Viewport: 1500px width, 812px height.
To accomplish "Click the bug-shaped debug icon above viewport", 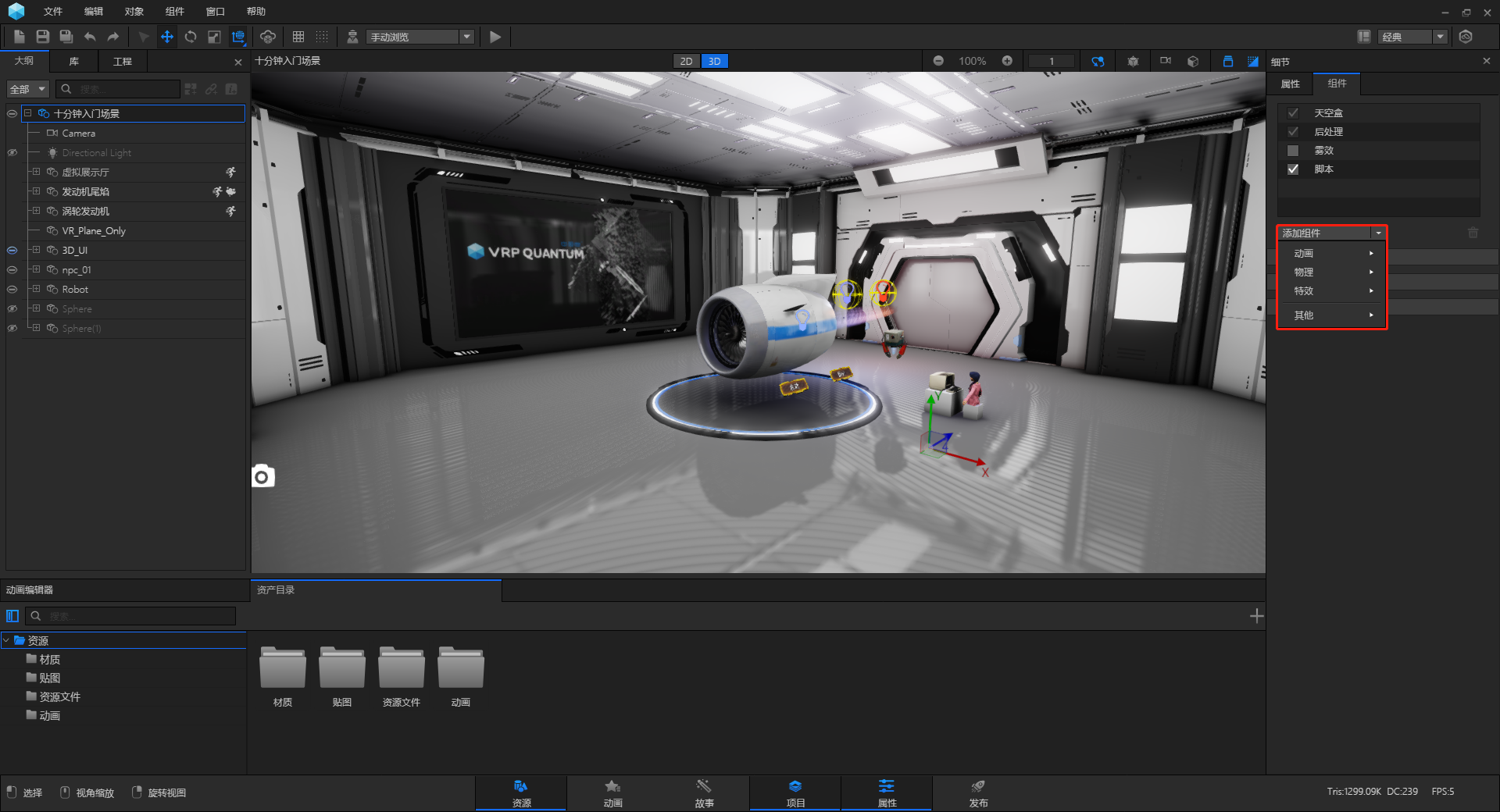I will [x=1133, y=61].
